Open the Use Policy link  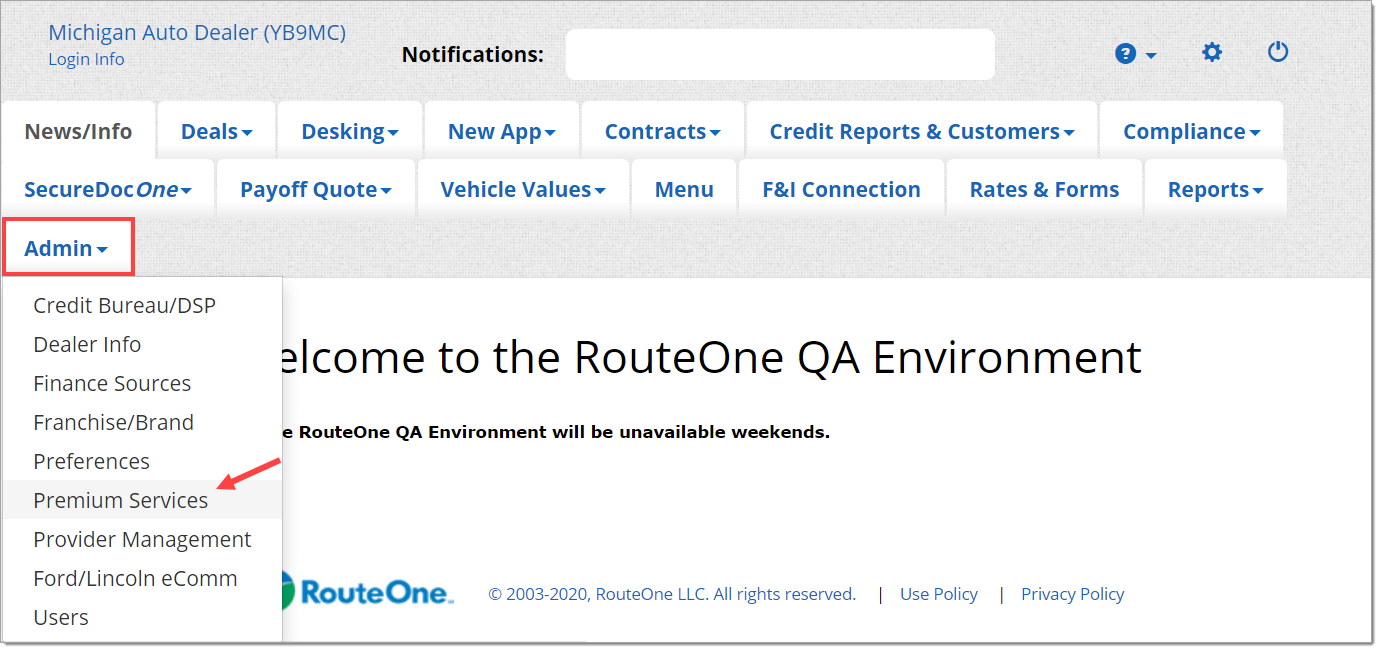coord(939,594)
